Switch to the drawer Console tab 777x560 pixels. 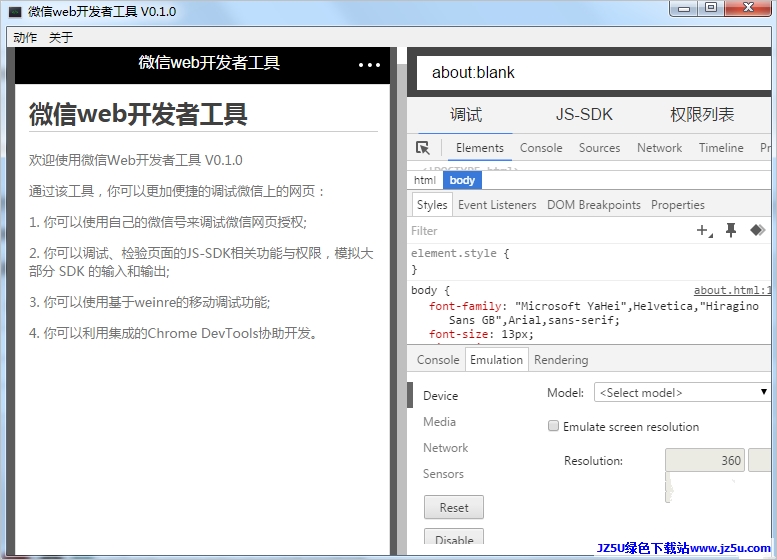click(x=438, y=360)
